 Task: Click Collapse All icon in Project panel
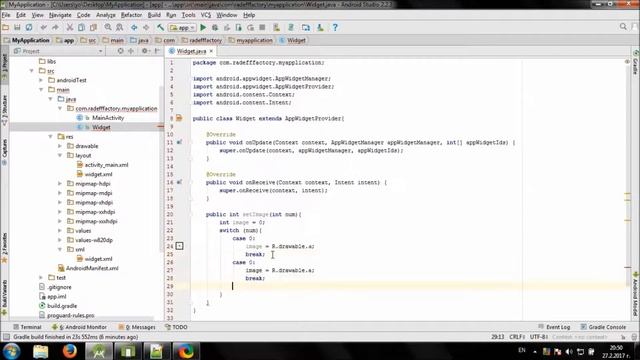131,51
